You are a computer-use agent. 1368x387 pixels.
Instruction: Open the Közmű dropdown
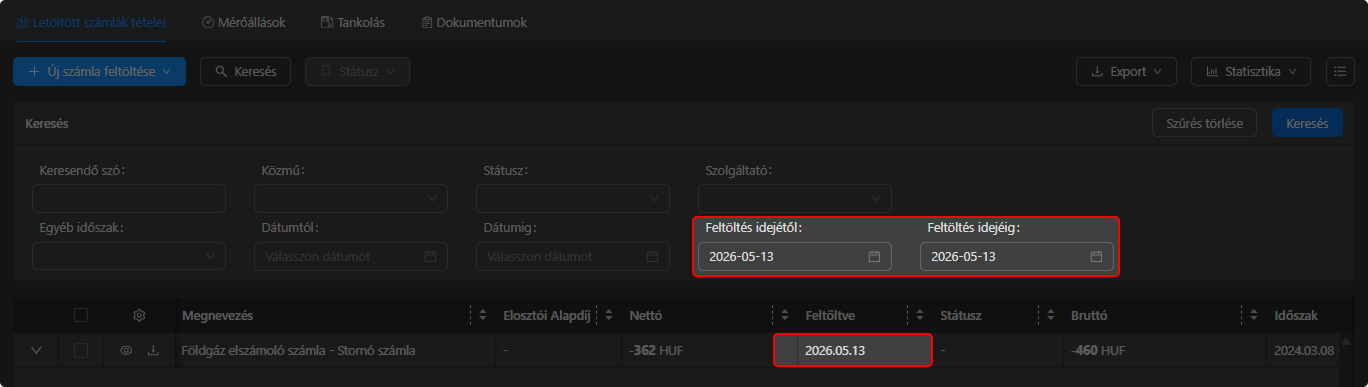pyautogui.click(x=351, y=199)
